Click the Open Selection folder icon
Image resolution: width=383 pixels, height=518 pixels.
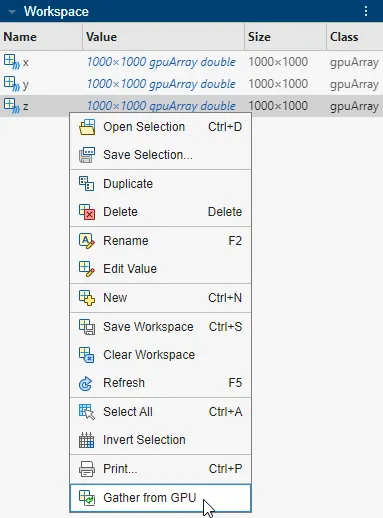[x=87, y=127]
